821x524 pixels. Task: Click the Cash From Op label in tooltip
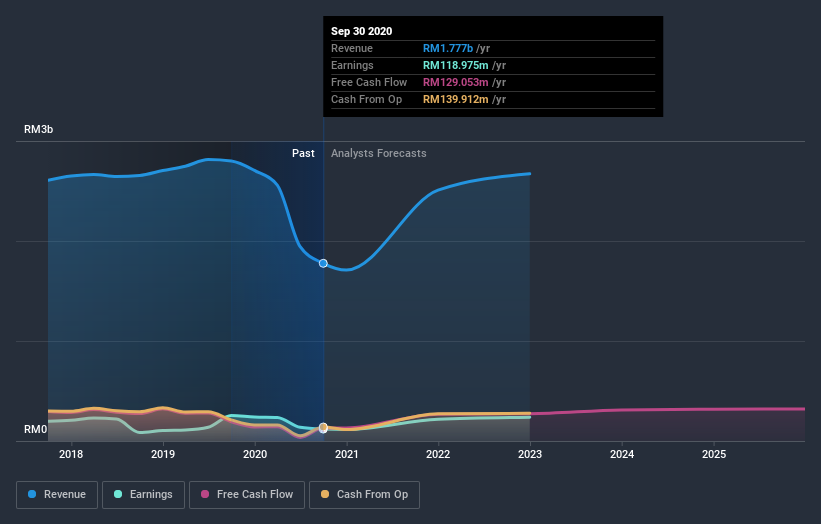coord(367,99)
